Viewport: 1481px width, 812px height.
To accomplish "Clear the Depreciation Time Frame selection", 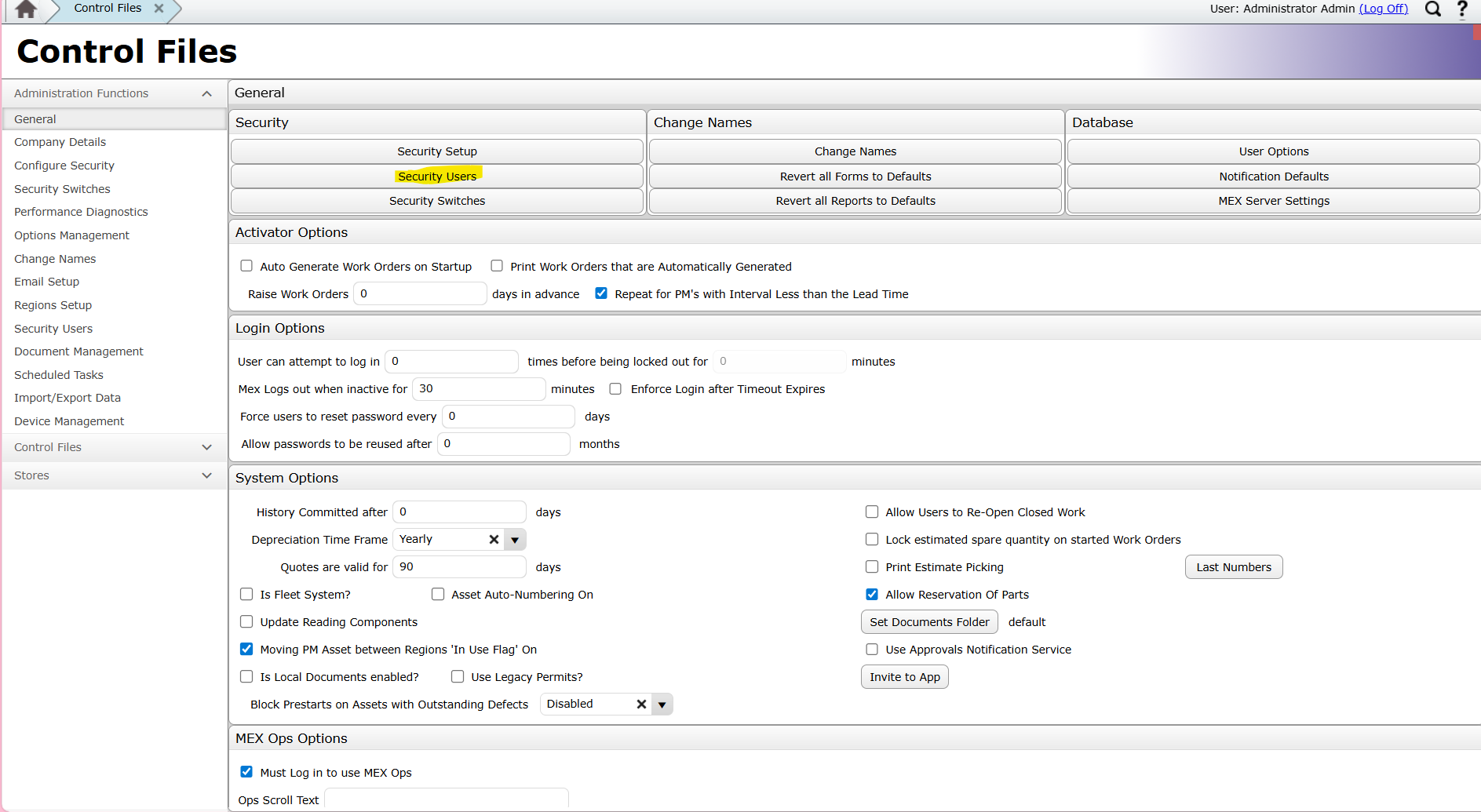I will coord(494,540).
